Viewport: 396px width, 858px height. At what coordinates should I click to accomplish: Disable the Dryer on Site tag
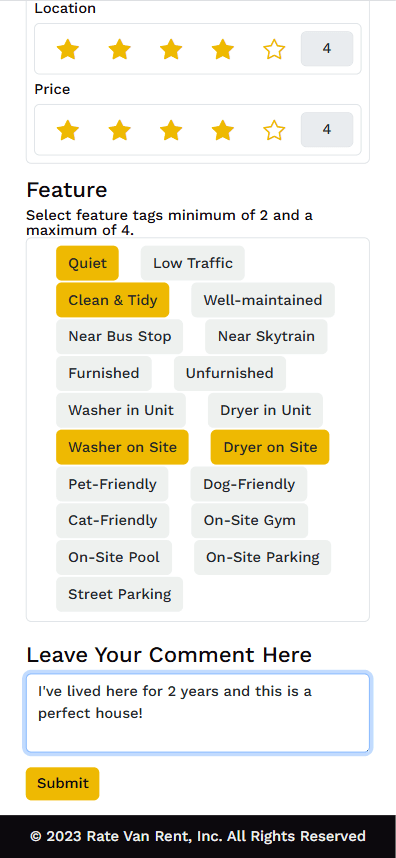270,447
